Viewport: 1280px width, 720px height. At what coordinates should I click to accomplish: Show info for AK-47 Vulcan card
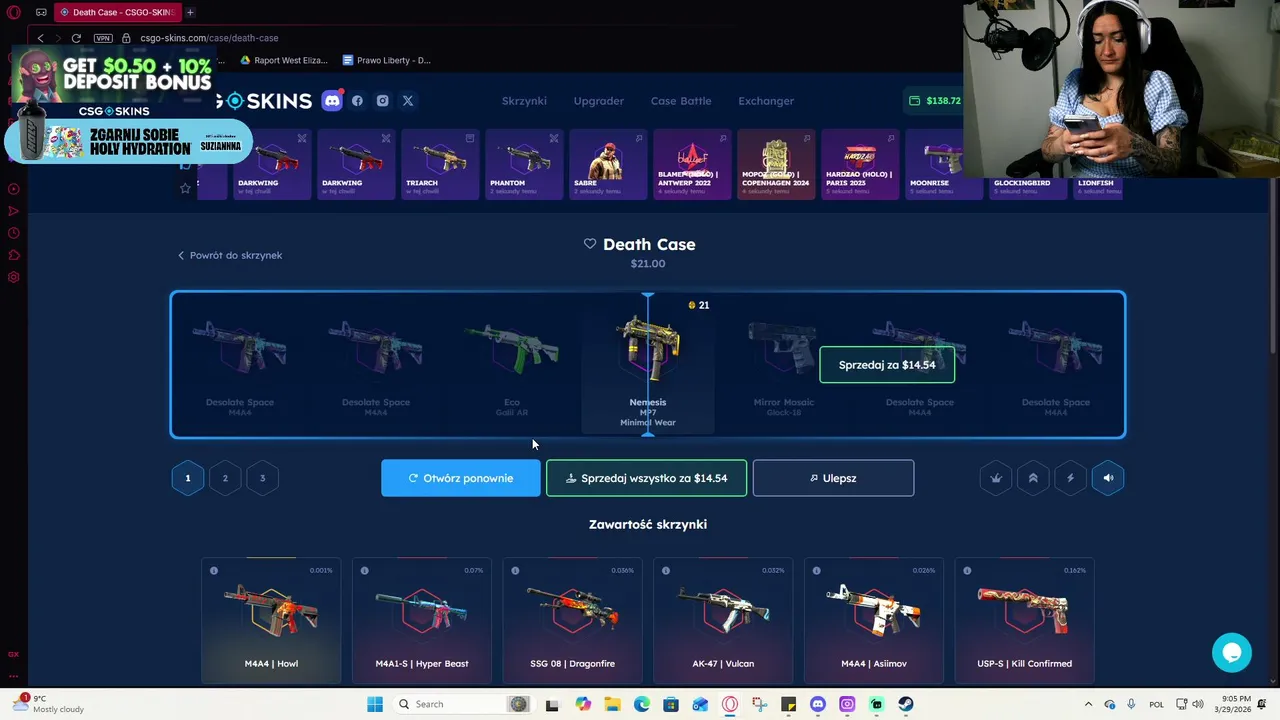[666, 570]
